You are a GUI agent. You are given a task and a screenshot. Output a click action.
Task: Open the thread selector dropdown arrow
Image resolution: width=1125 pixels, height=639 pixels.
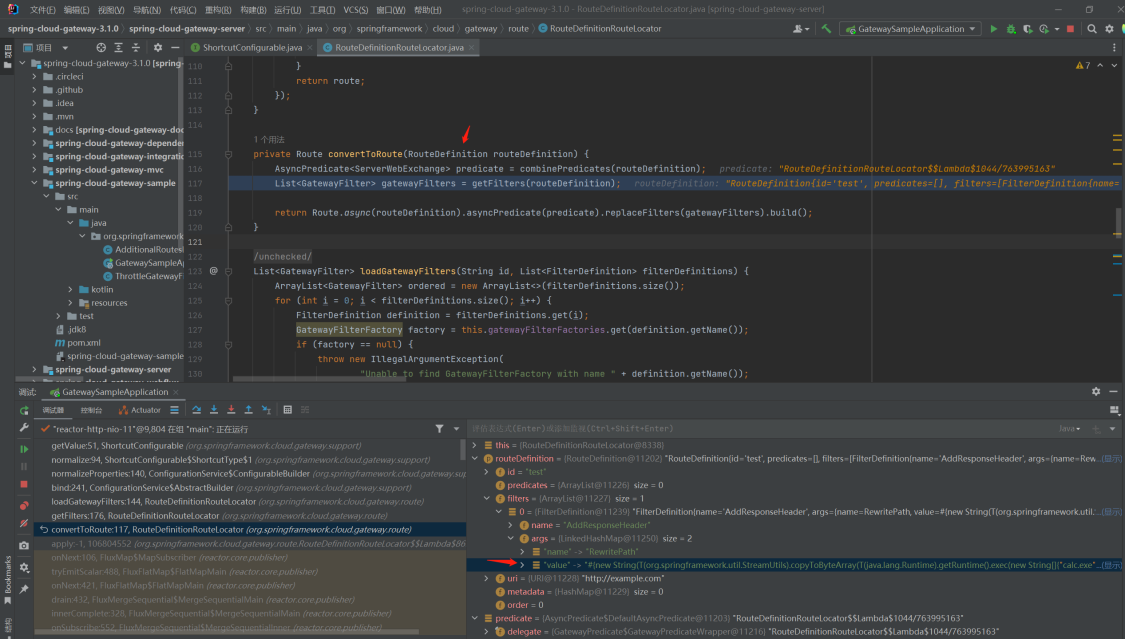point(456,429)
